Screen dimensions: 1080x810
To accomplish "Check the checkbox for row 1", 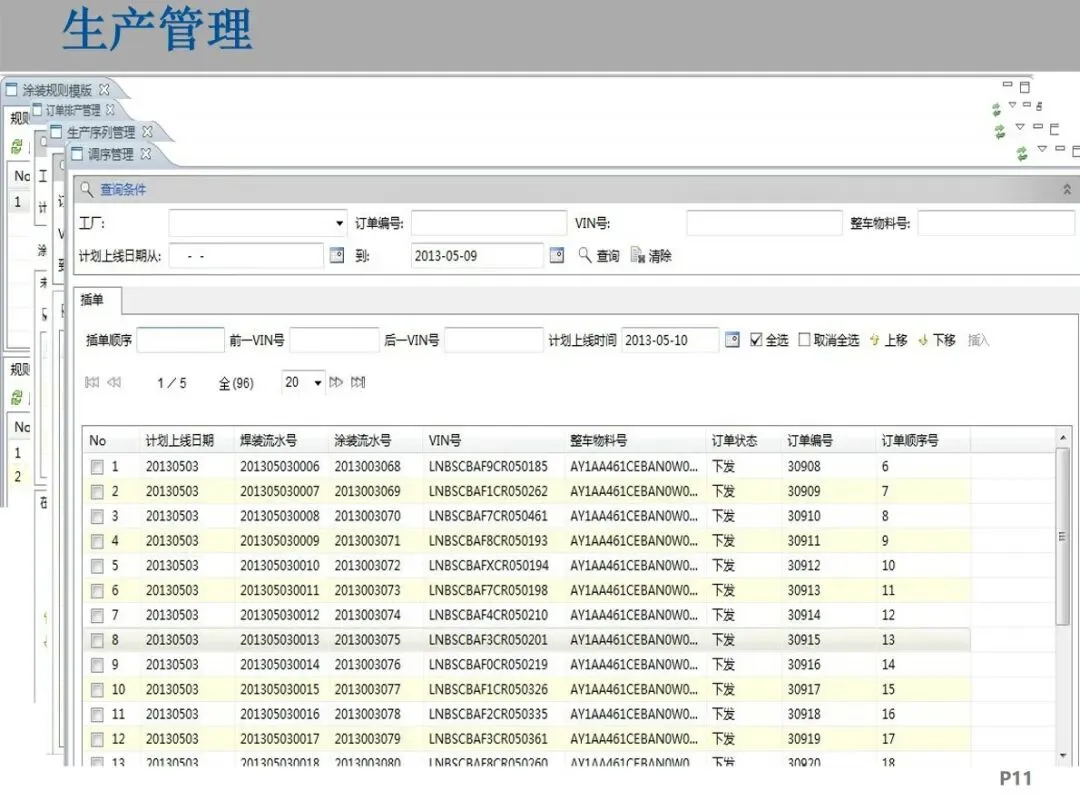I will 97,467.
